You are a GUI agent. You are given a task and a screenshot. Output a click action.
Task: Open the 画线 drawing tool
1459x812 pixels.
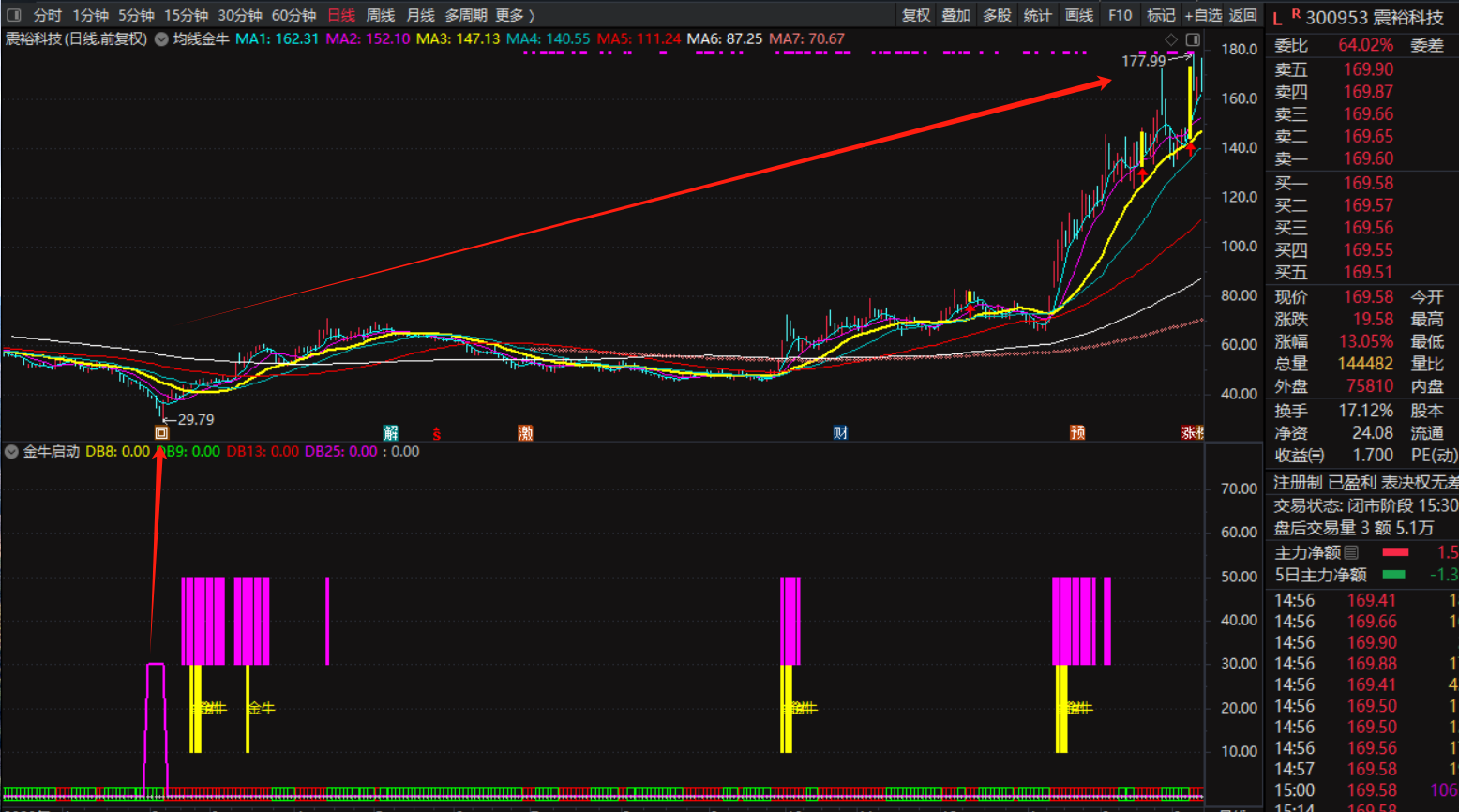coord(1079,15)
